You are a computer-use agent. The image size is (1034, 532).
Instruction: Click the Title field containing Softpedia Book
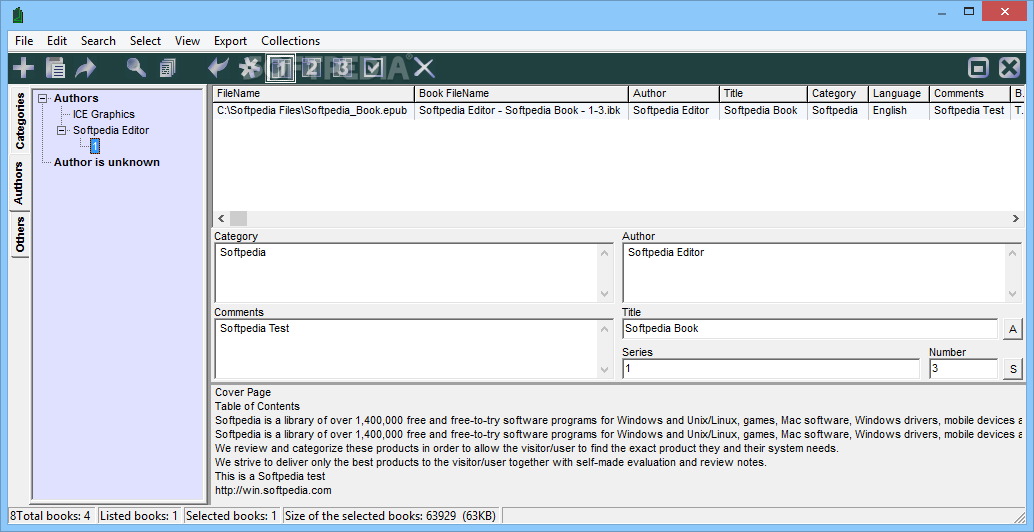point(810,328)
